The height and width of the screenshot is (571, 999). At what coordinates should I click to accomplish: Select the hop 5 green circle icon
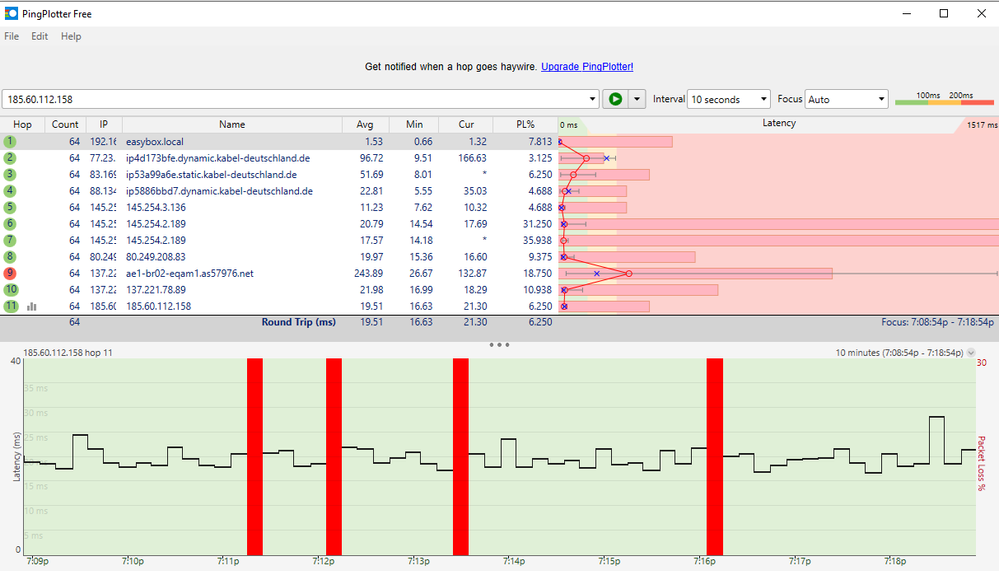[10, 207]
